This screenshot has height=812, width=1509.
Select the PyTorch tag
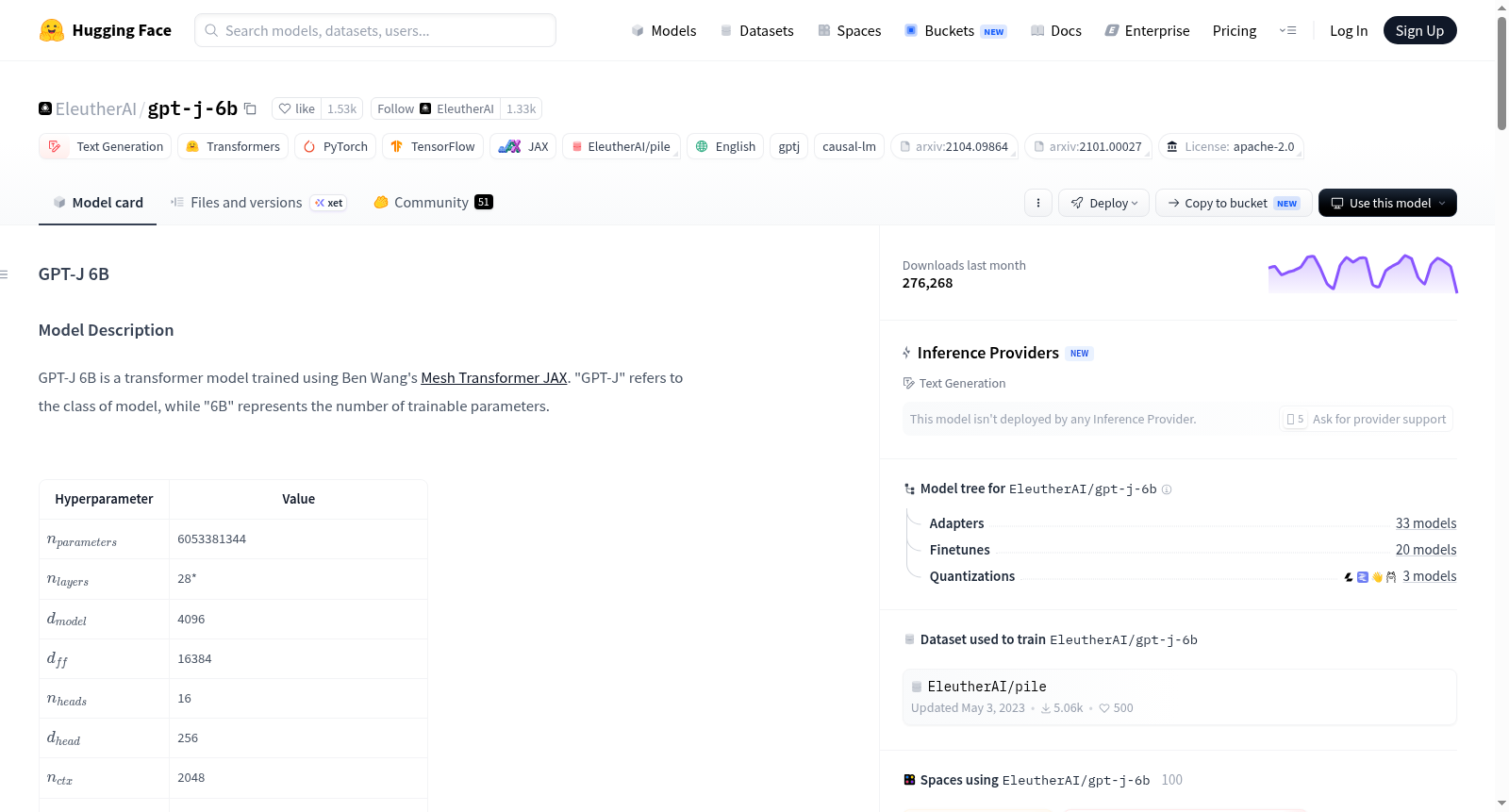tap(336, 146)
